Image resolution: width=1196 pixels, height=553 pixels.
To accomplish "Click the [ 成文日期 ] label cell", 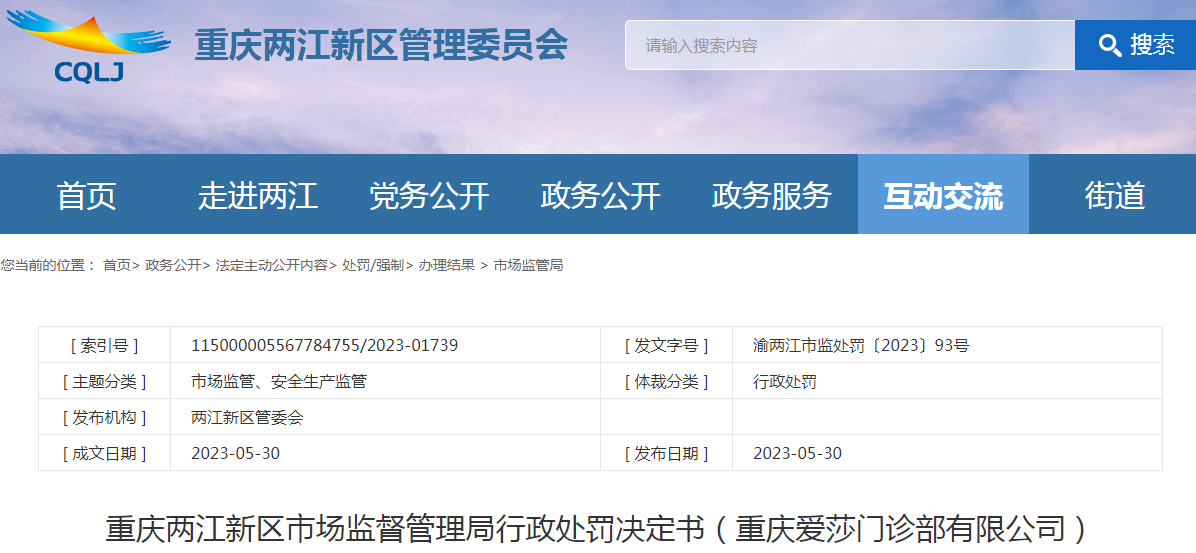I will click(x=104, y=452).
